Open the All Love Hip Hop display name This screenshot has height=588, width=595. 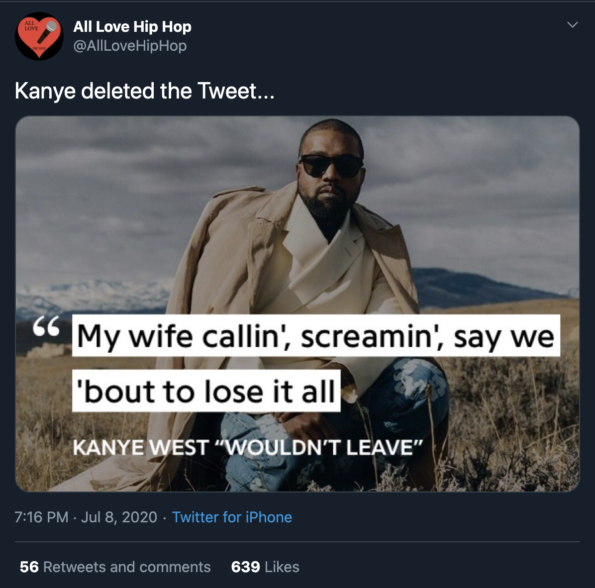click(132, 27)
